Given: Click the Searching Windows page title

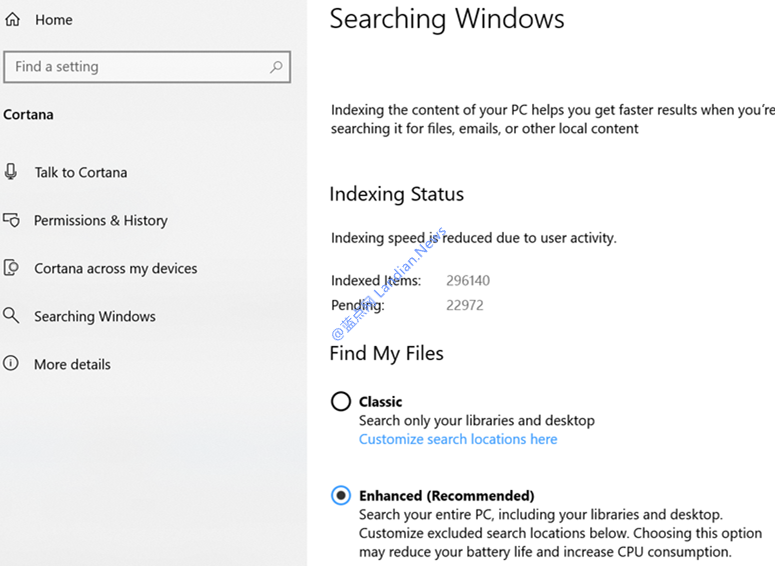Looking at the screenshot, I should pos(447,20).
